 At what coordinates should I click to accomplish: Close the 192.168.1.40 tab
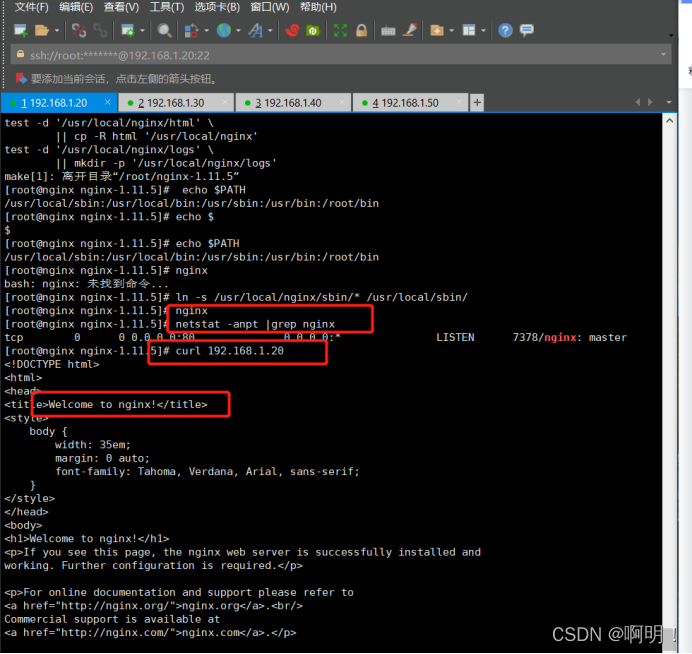(x=342, y=102)
